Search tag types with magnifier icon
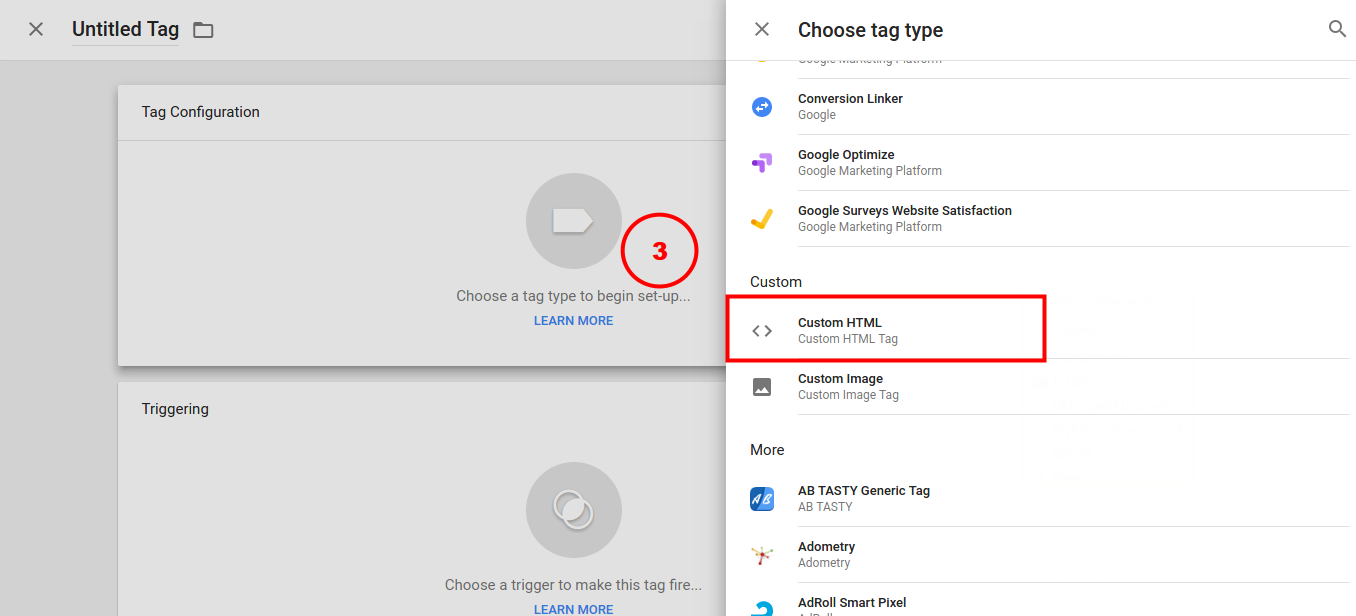This screenshot has height=616, width=1356. pos(1337,29)
